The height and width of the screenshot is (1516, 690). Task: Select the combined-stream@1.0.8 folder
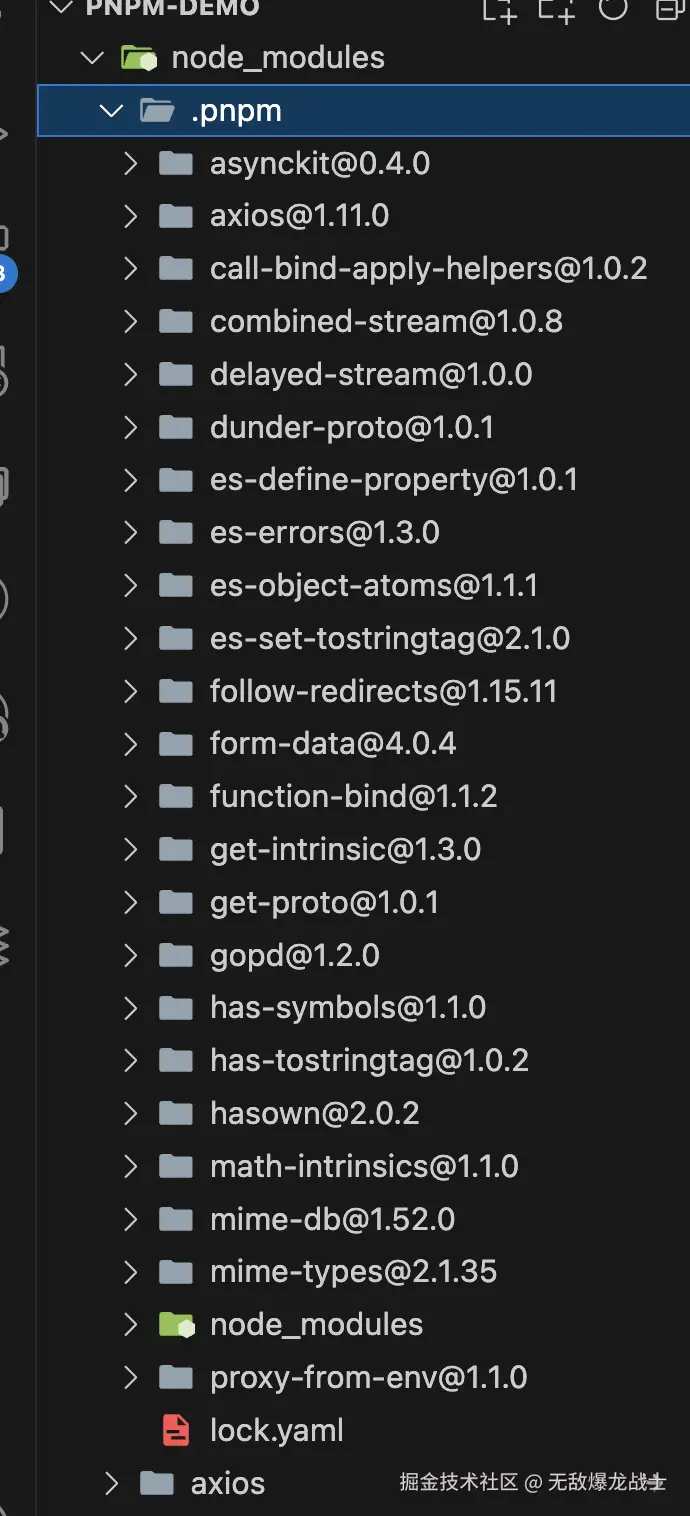click(x=386, y=322)
